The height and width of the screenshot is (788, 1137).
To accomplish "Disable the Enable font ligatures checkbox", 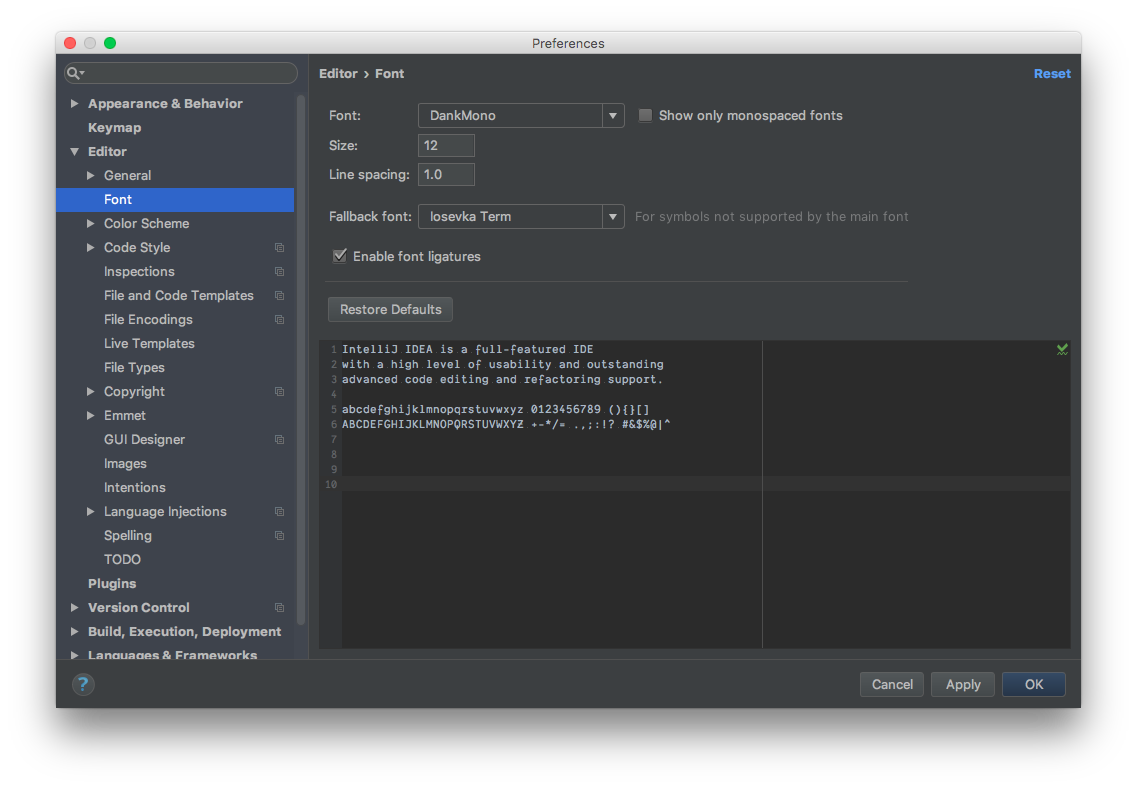I will 340,256.
